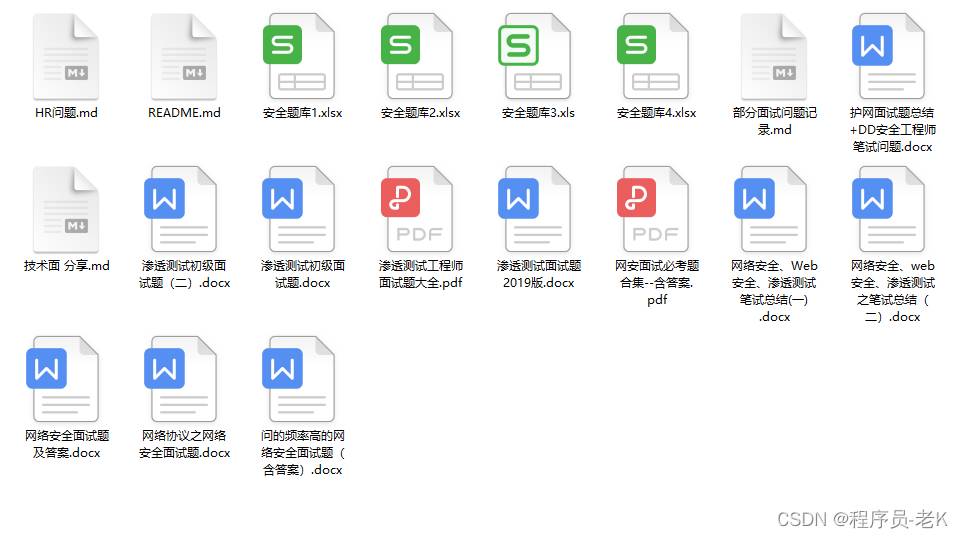Screen dimensions: 963x538
Task: Click the label 技术面 分享.md
Action: (66, 266)
